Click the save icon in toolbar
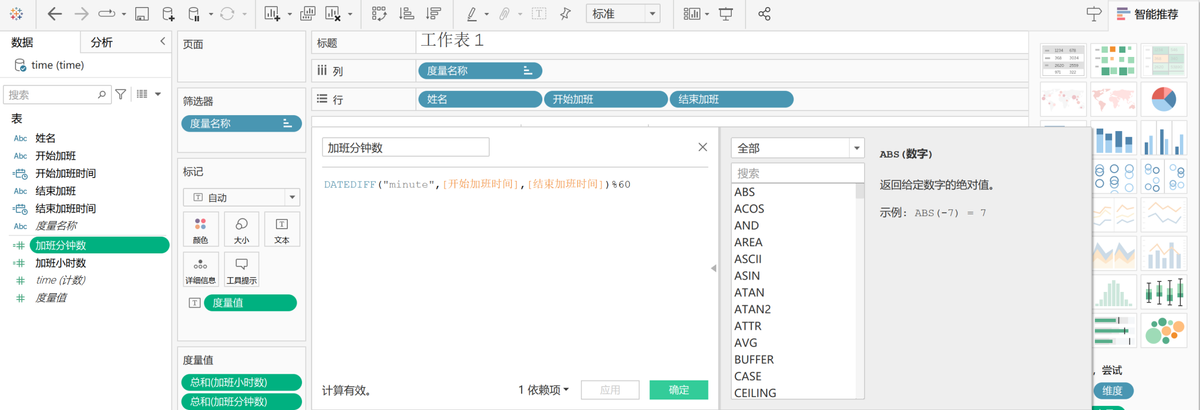This screenshot has height=410, width=1200. (x=141, y=14)
